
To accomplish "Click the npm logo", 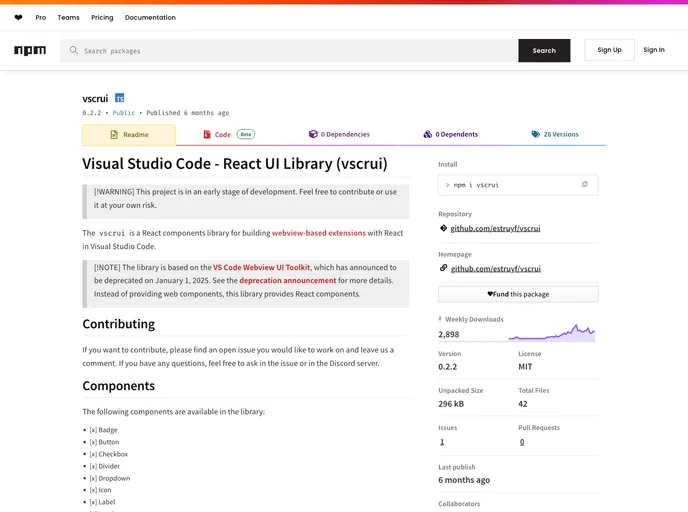I will (x=30, y=50).
